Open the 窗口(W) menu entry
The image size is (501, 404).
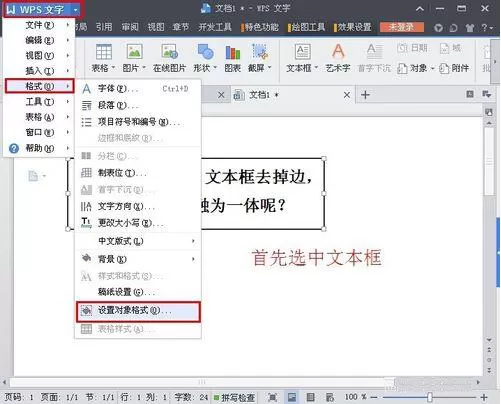(39, 132)
